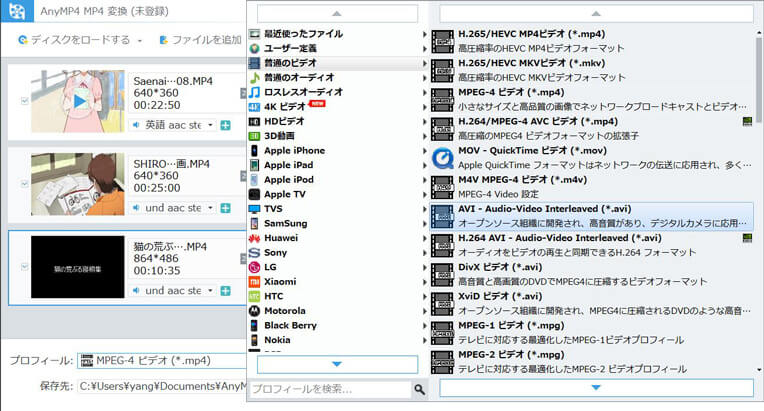Click the TVS television icon
Screen dimensions: 764x411
[x=254, y=209]
